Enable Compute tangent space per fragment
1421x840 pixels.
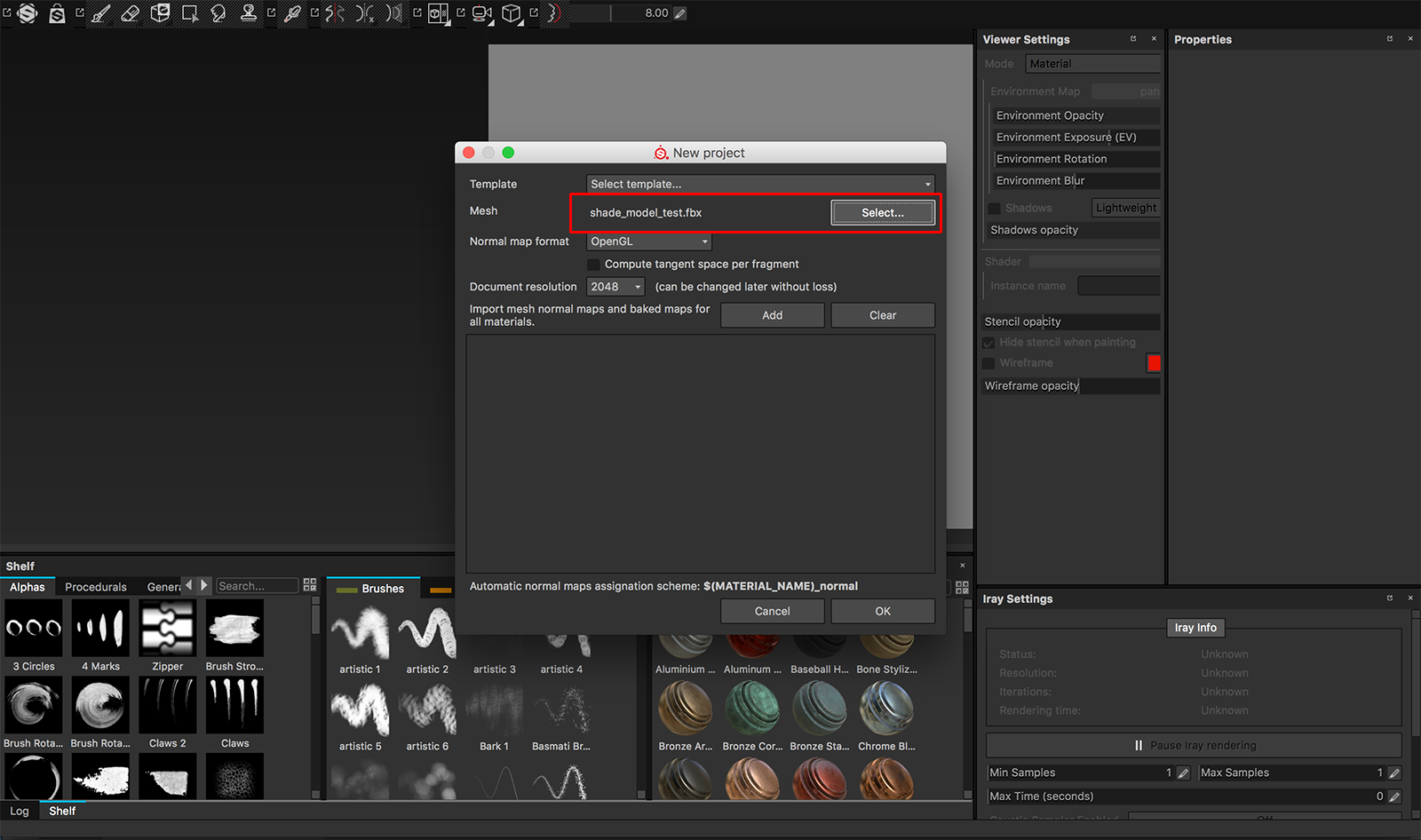[593, 264]
